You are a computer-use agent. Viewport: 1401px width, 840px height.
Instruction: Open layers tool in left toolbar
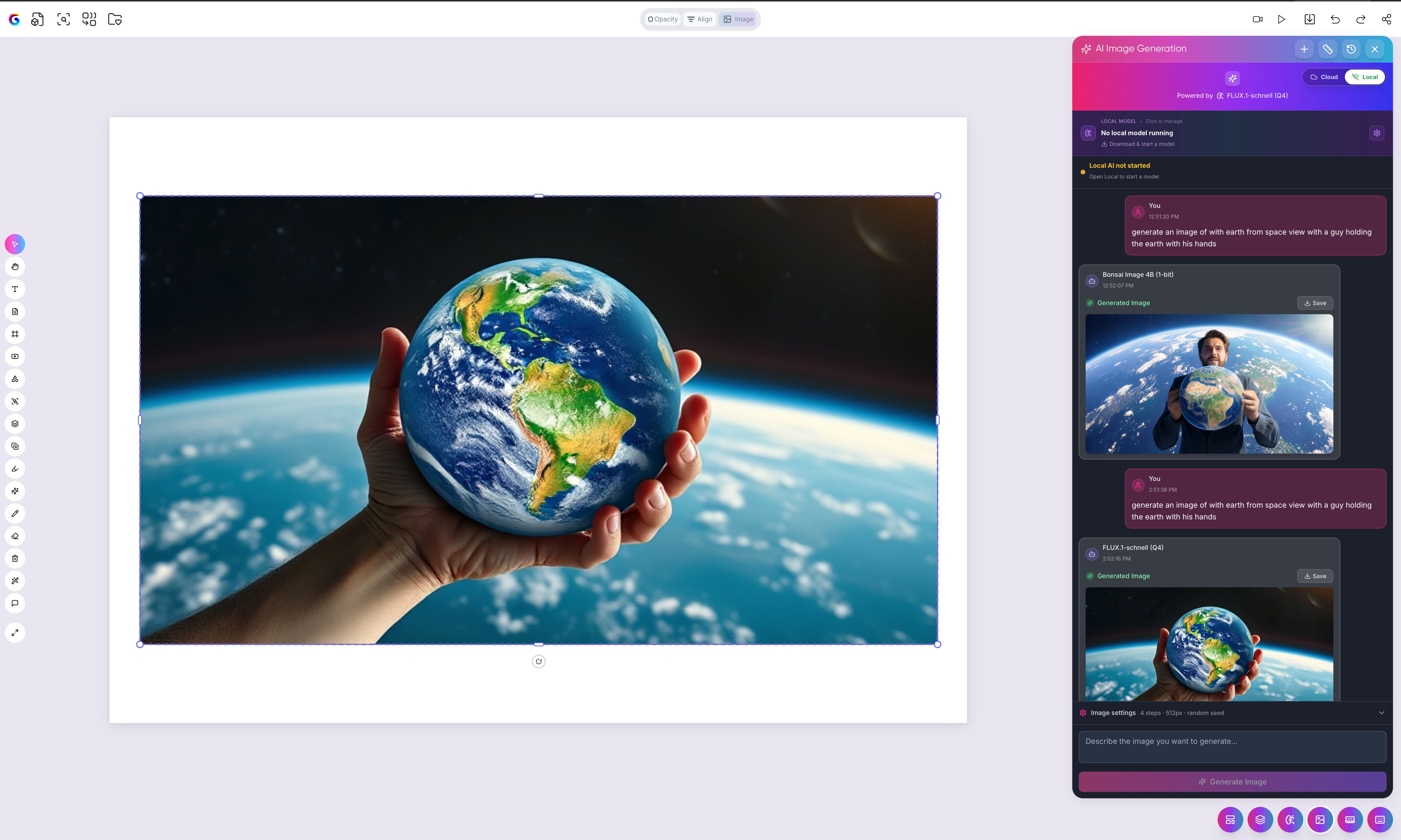click(15, 424)
